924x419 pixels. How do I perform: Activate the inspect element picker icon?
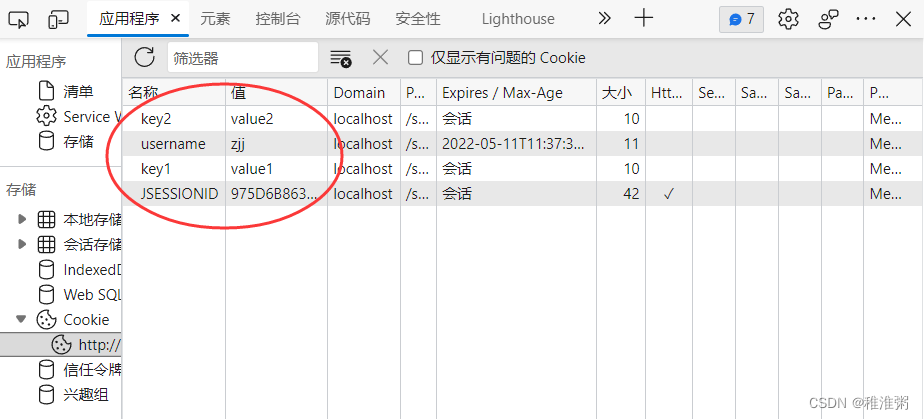[x=18, y=19]
